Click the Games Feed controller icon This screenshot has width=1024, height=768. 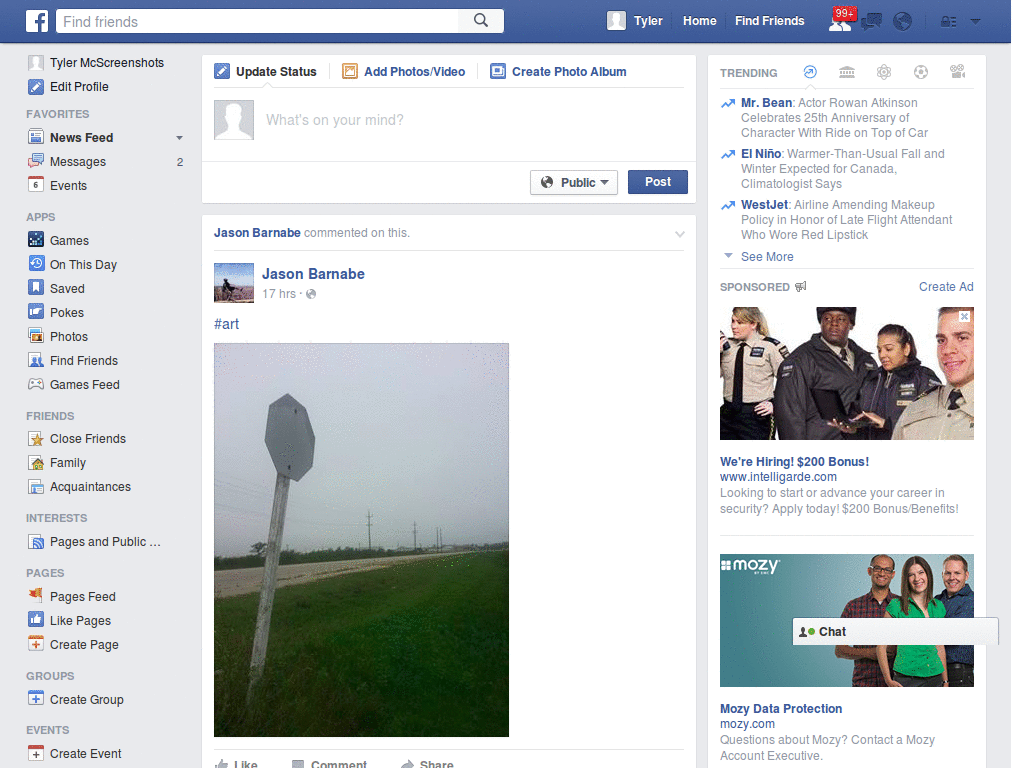(36, 384)
